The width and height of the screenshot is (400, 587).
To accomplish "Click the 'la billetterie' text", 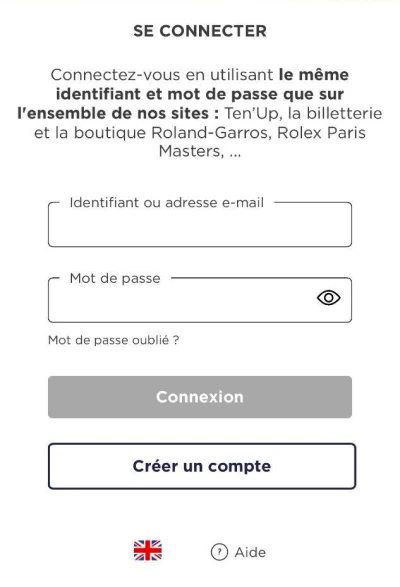I will 335,113.
